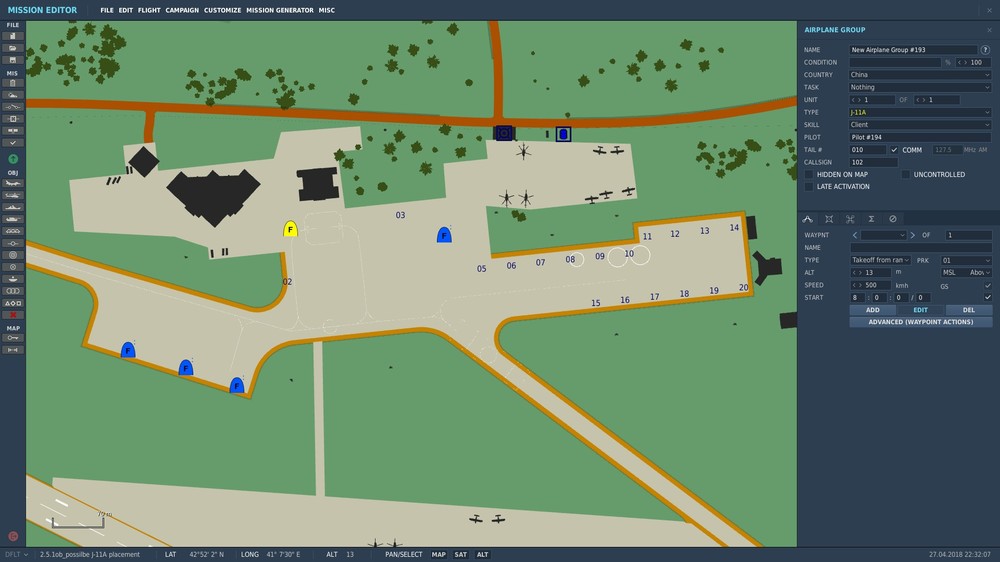Screen dimensions: 1000x562
Task: Open the FLIGHT menu
Action: (149, 10)
